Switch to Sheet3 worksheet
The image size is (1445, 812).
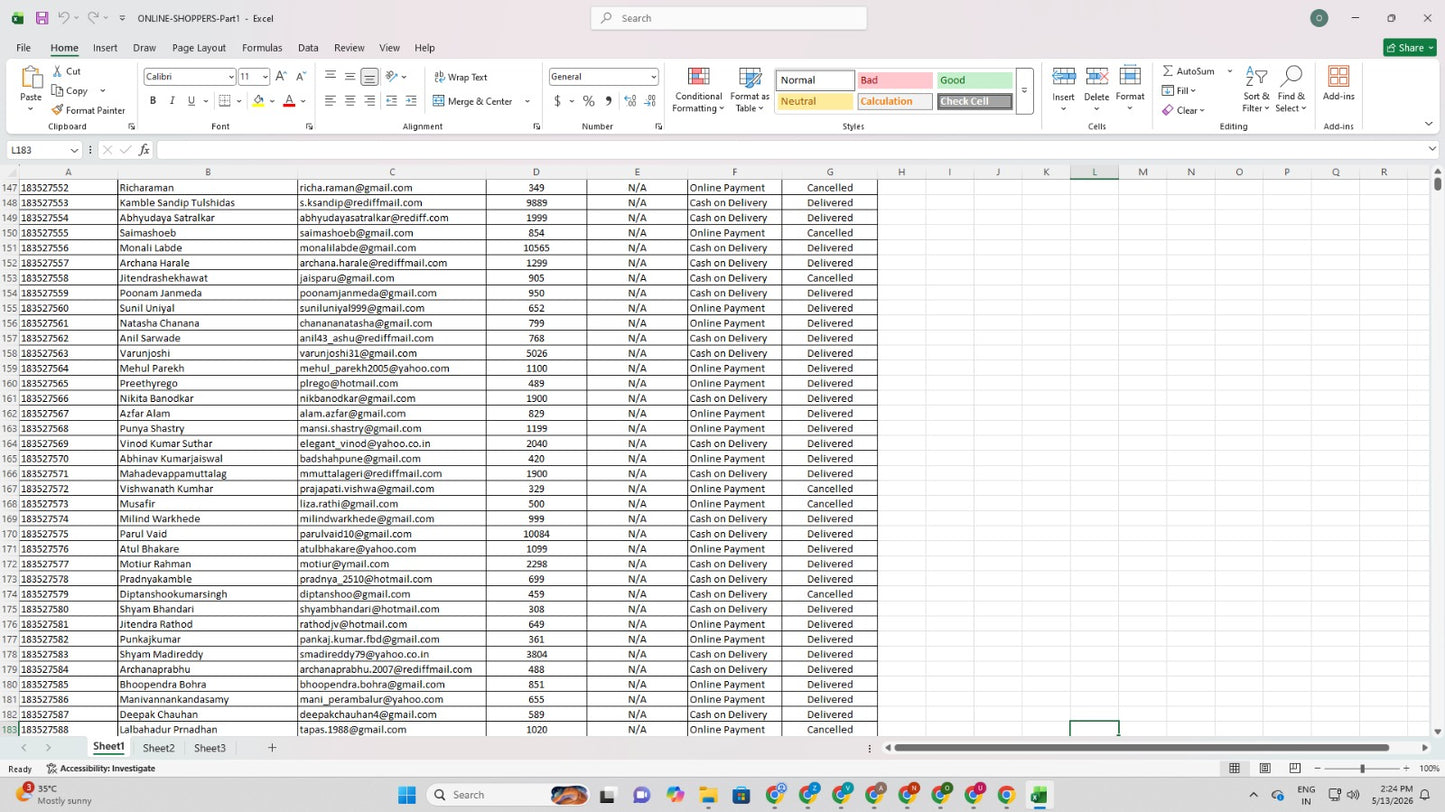tap(210, 748)
